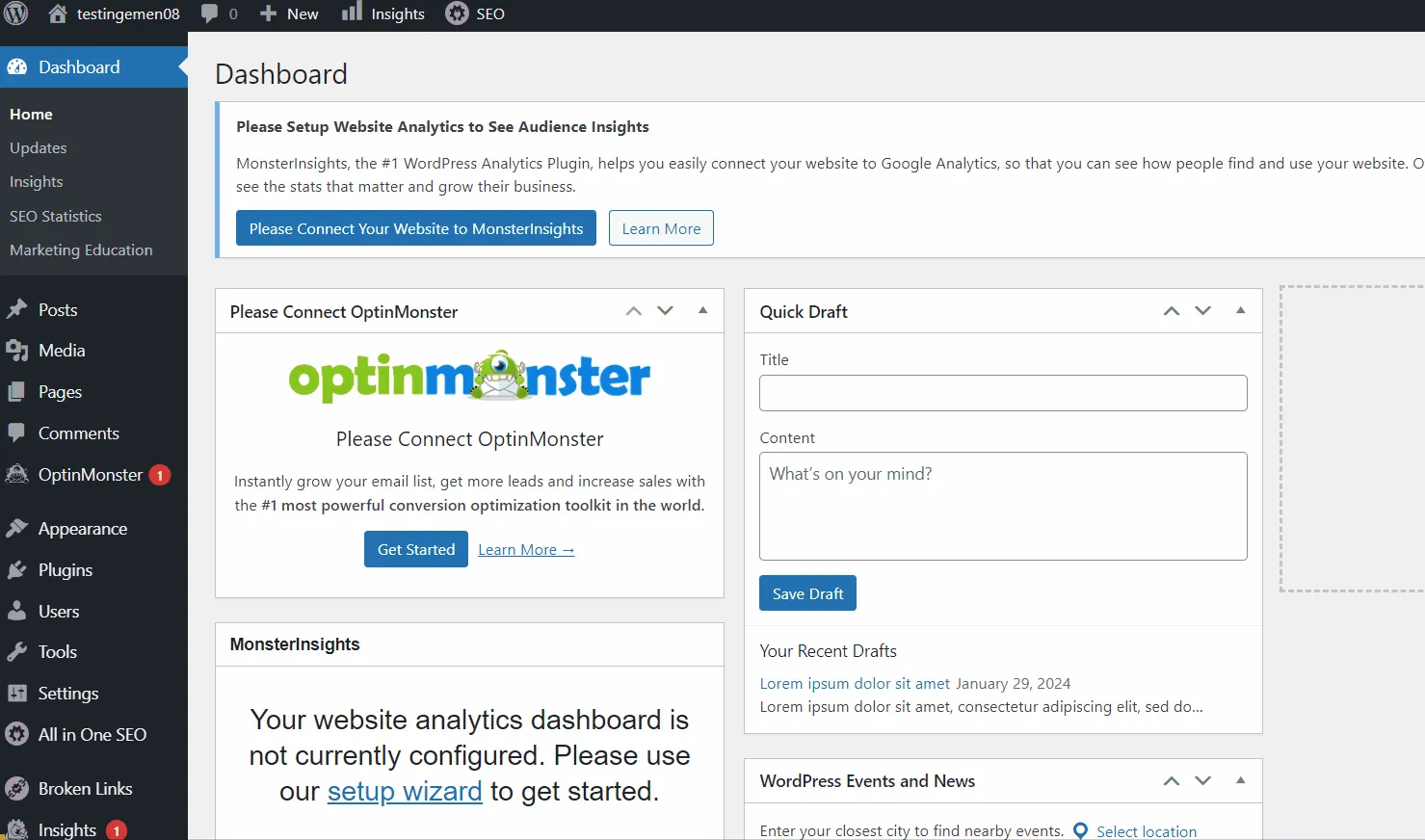Click the Appearance paintbrush icon

(16, 528)
